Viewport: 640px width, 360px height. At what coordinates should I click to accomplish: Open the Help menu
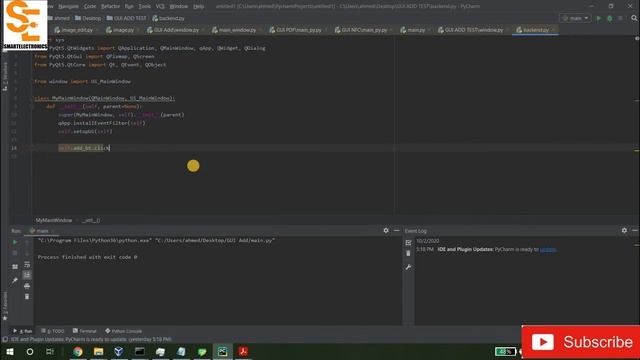coord(198,7)
